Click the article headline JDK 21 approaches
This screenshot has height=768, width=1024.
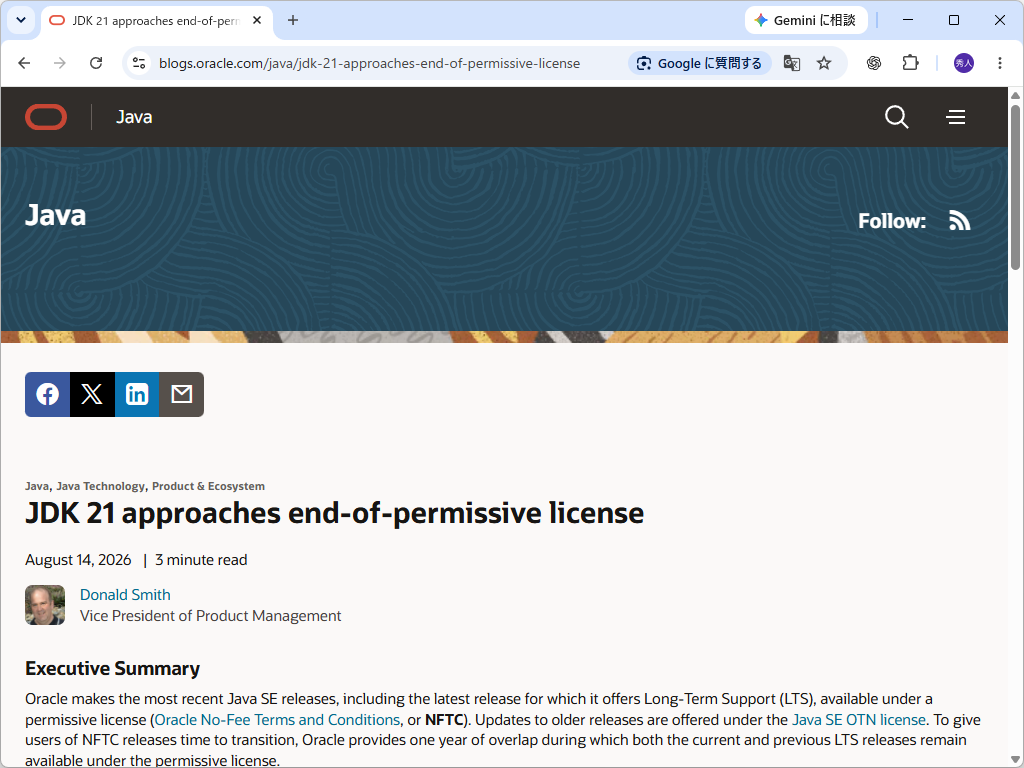click(x=334, y=513)
